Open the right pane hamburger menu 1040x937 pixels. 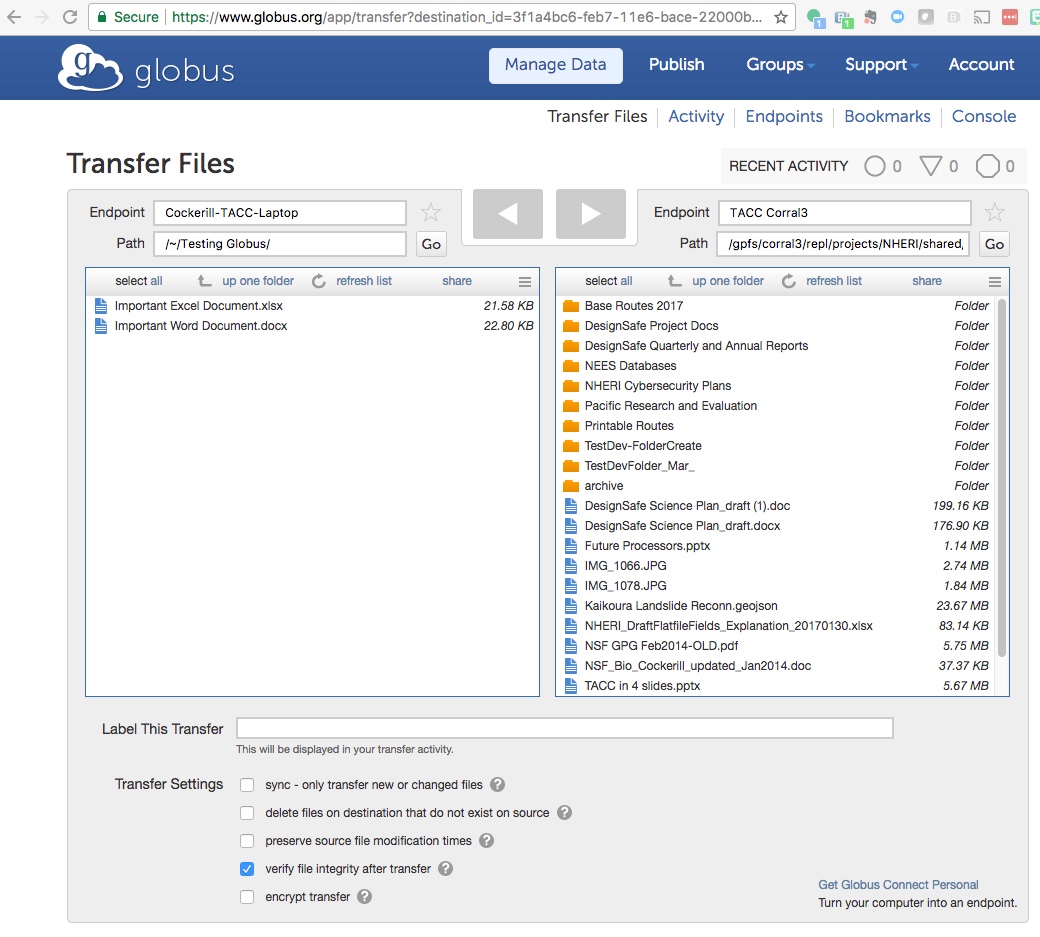point(995,282)
